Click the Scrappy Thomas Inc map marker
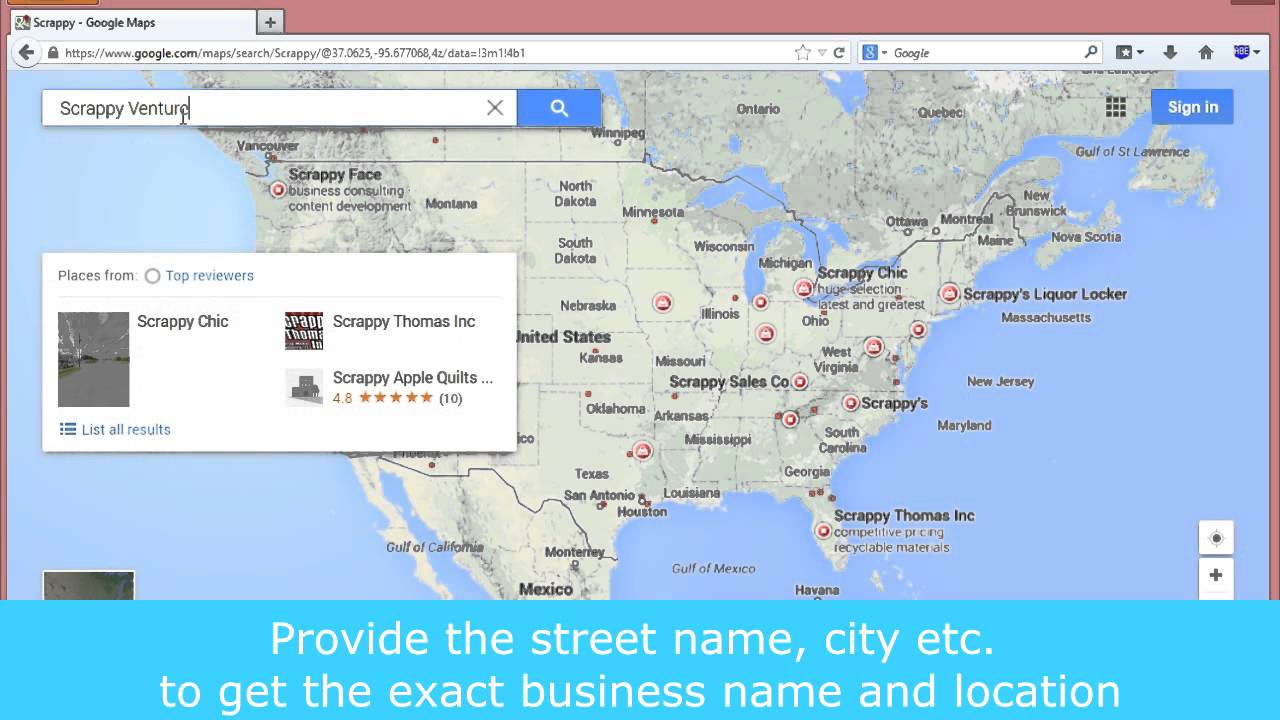 click(x=823, y=531)
